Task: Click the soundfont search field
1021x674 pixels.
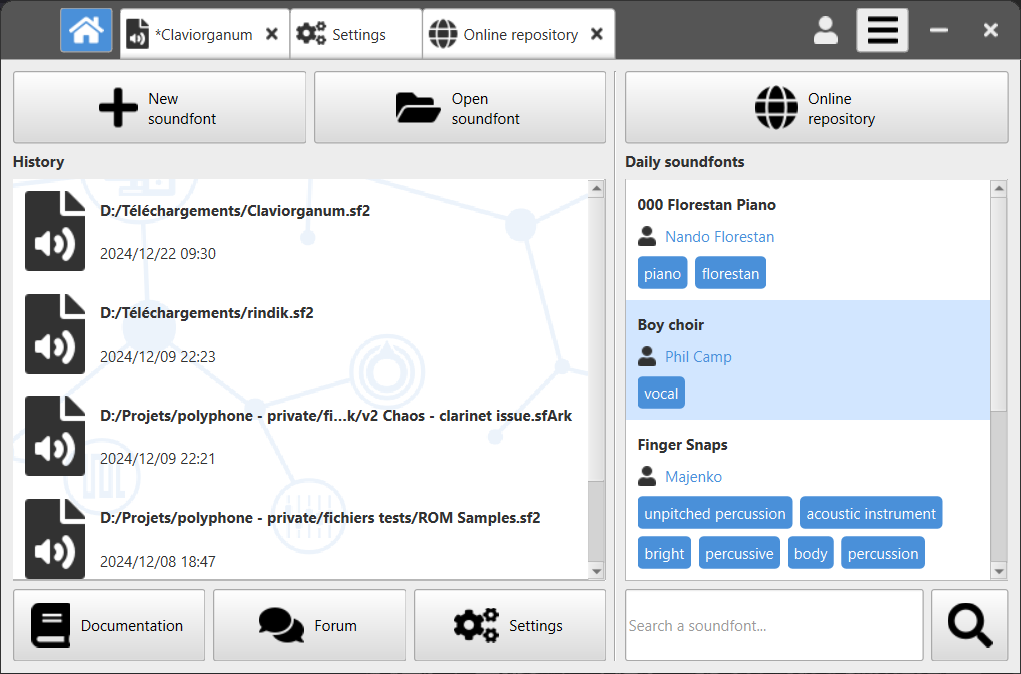Action: pyautogui.click(x=774, y=624)
